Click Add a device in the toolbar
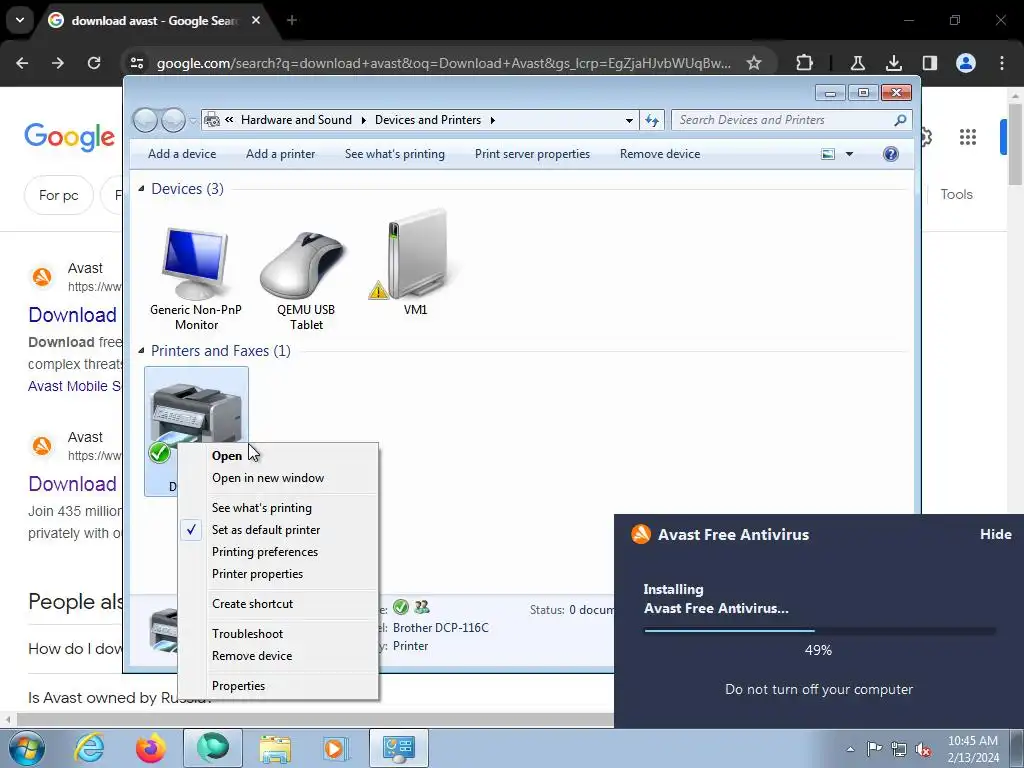 (x=182, y=154)
